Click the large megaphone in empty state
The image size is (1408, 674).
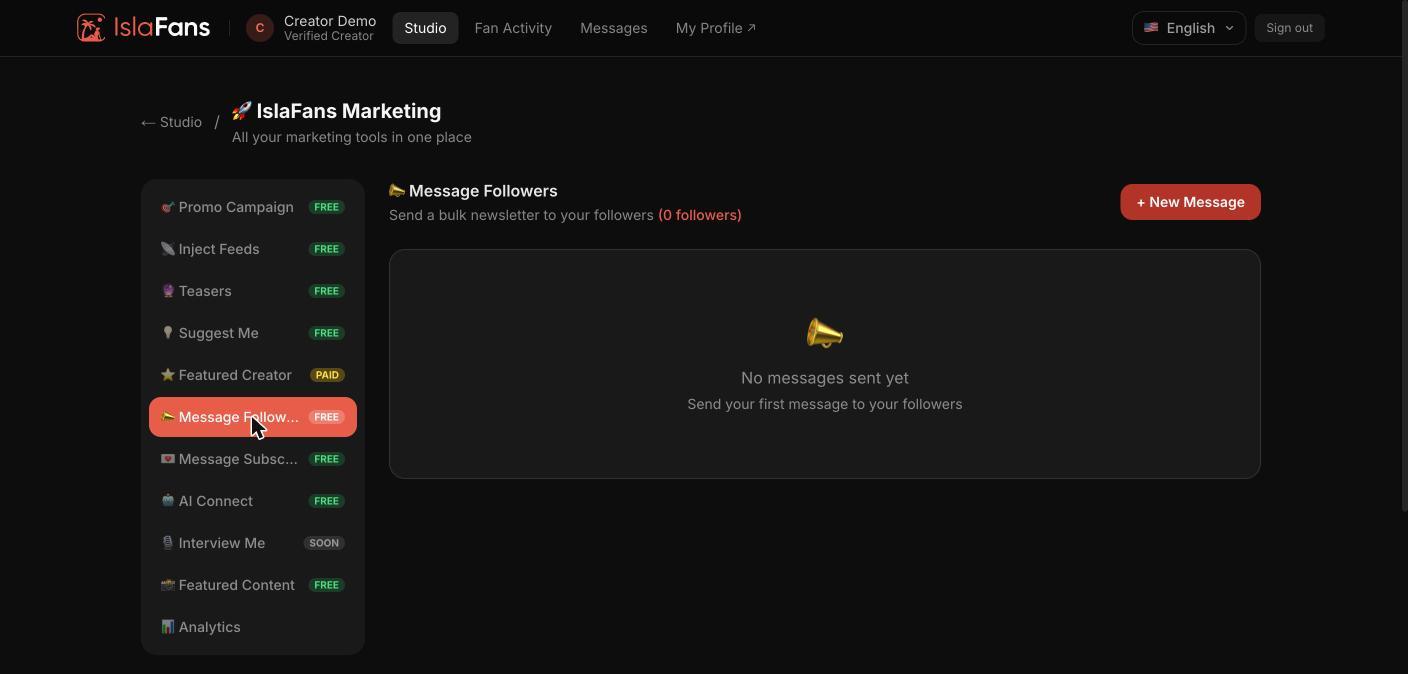pos(825,333)
